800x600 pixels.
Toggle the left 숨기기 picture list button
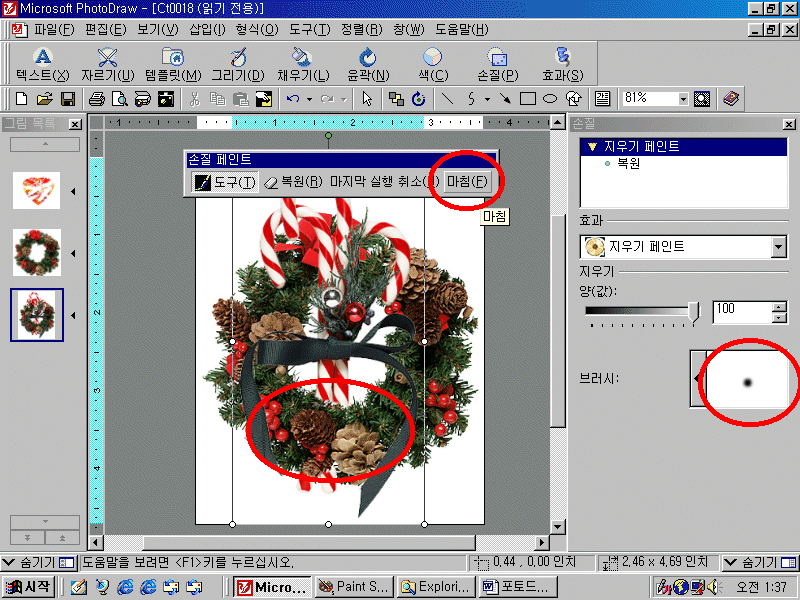(38, 562)
